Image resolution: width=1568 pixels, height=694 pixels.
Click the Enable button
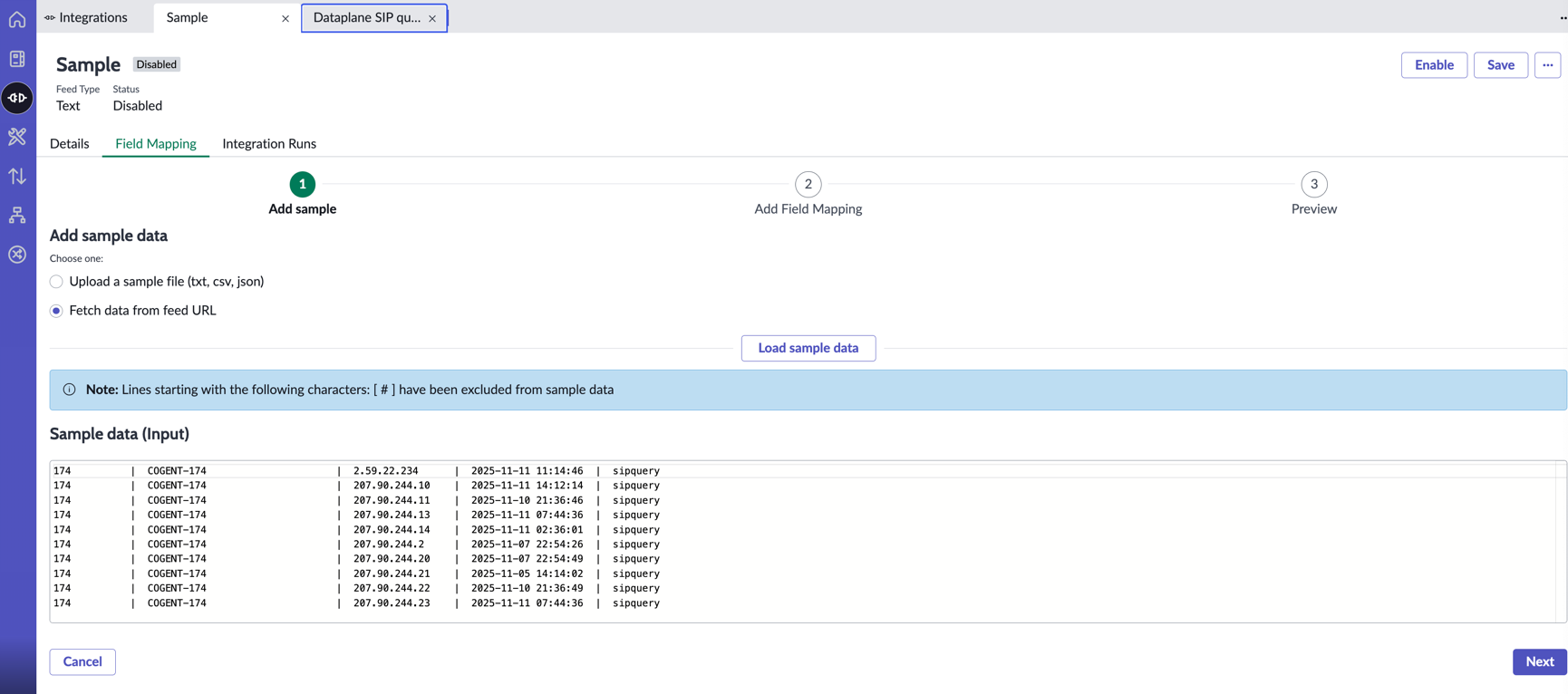(1434, 65)
